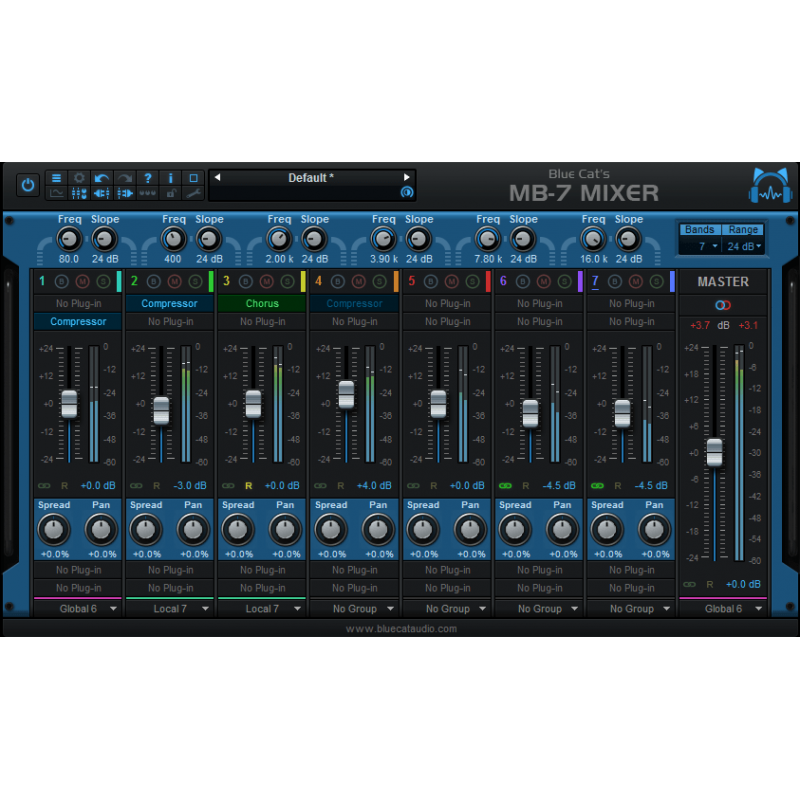Mute band 1 with its M button
800x800 pixels.
tap(82, 281)
